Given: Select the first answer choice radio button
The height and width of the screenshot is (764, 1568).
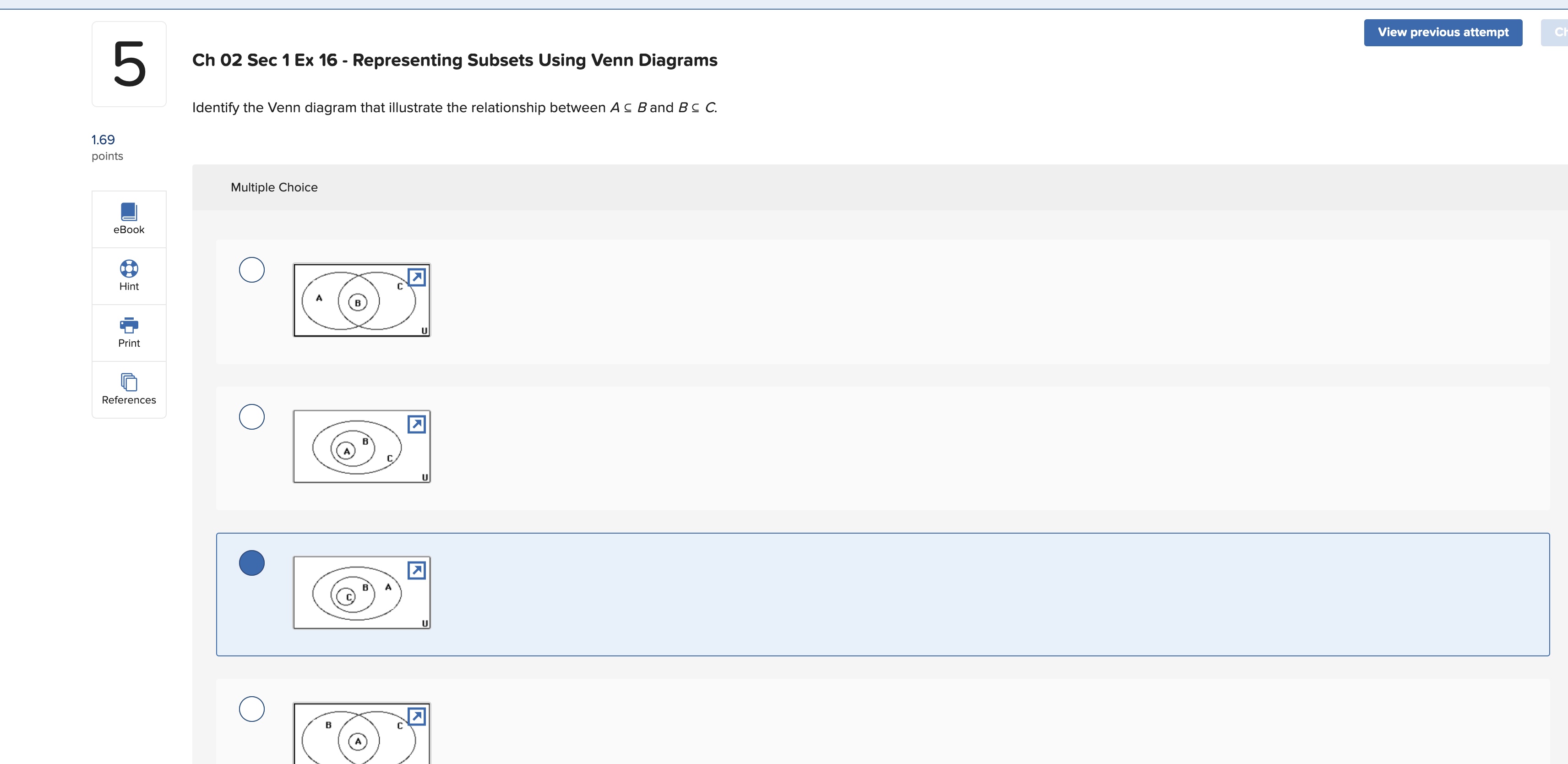Looking at the screenshot, I should (251, 270).
